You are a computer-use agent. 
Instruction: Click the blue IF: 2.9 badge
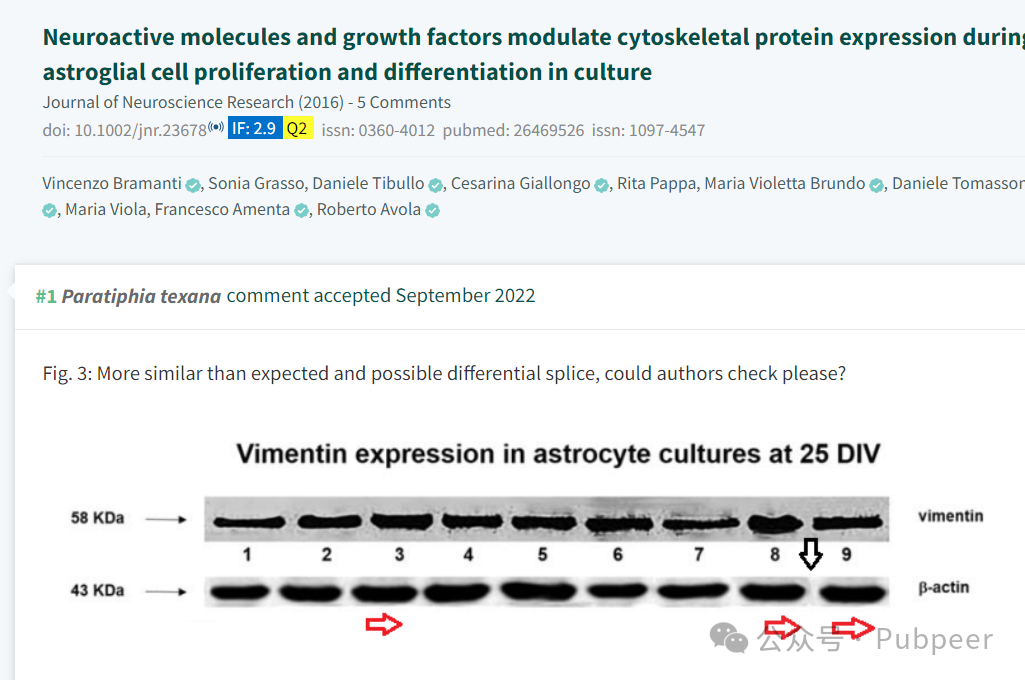(x=255, y=128)
